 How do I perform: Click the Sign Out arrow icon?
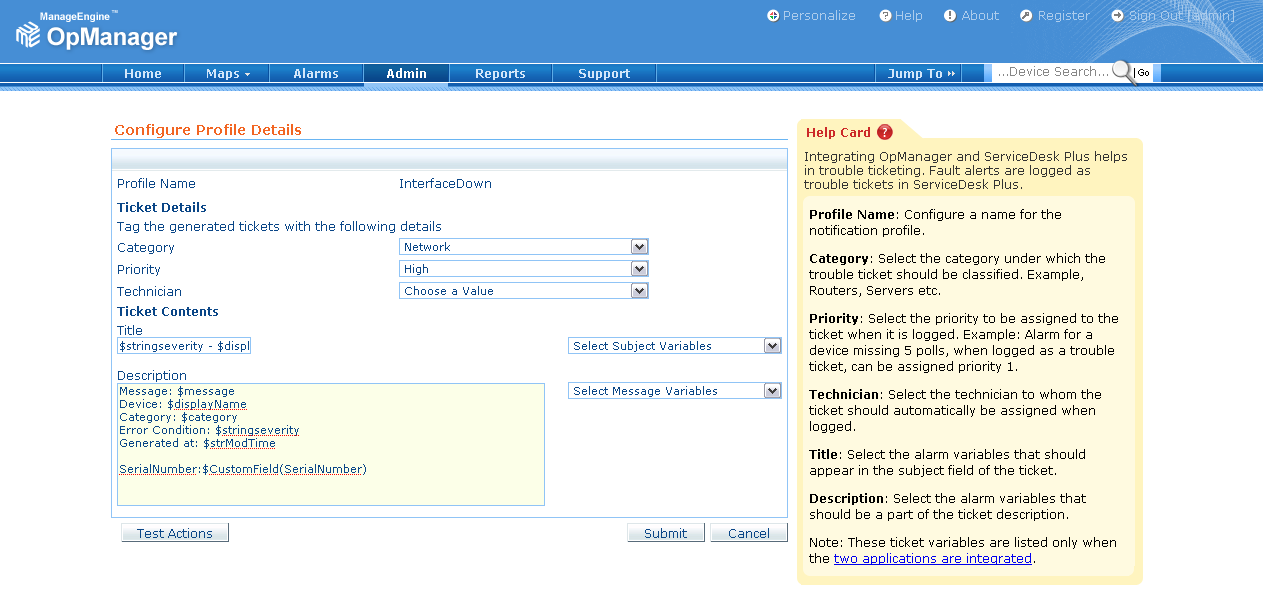coord(1117,16)
